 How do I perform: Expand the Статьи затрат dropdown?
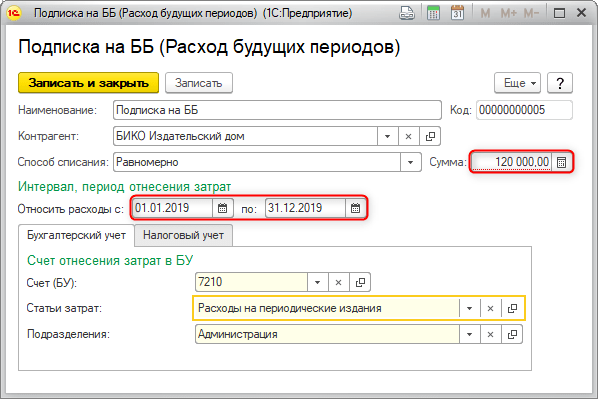pyautogui.click(x=469, y=308)
